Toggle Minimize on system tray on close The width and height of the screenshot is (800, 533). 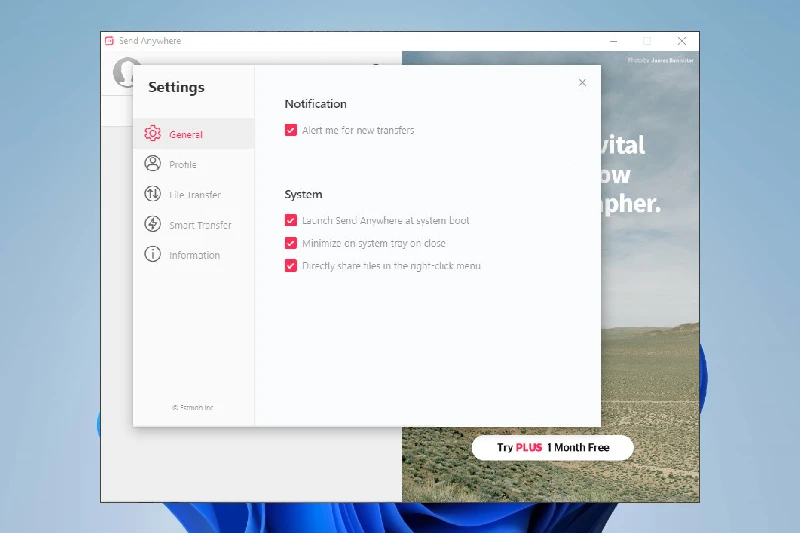click(291, 243)
